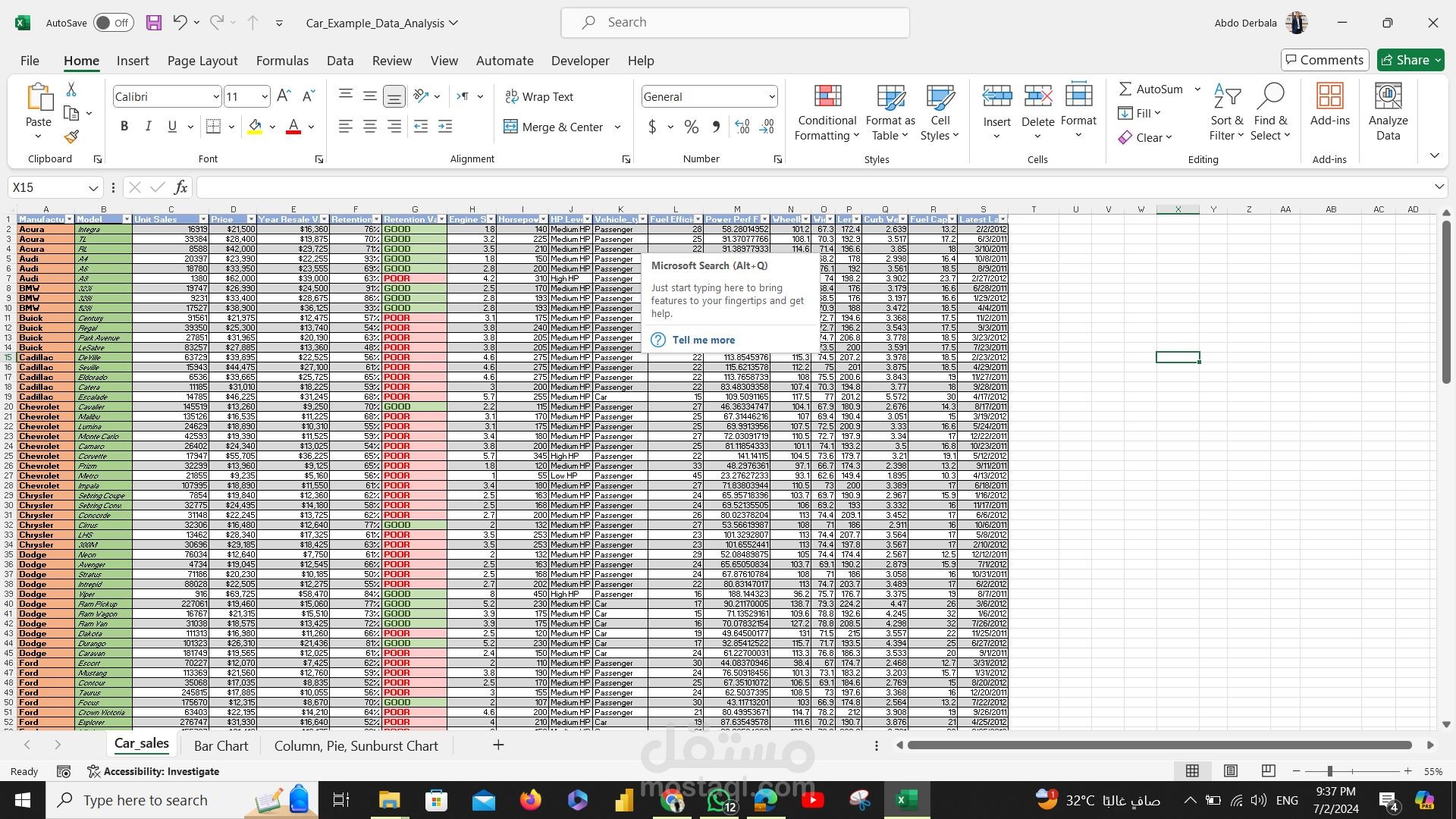Click the Save icon in title bar
This screenshot has height=819, width=1456.
154,23
